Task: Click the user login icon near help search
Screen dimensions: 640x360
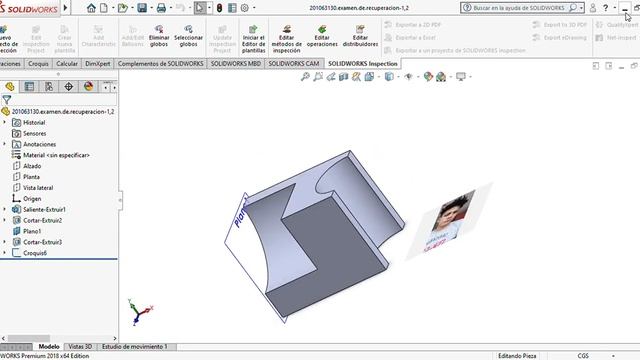Action: (x=593, y=8)
